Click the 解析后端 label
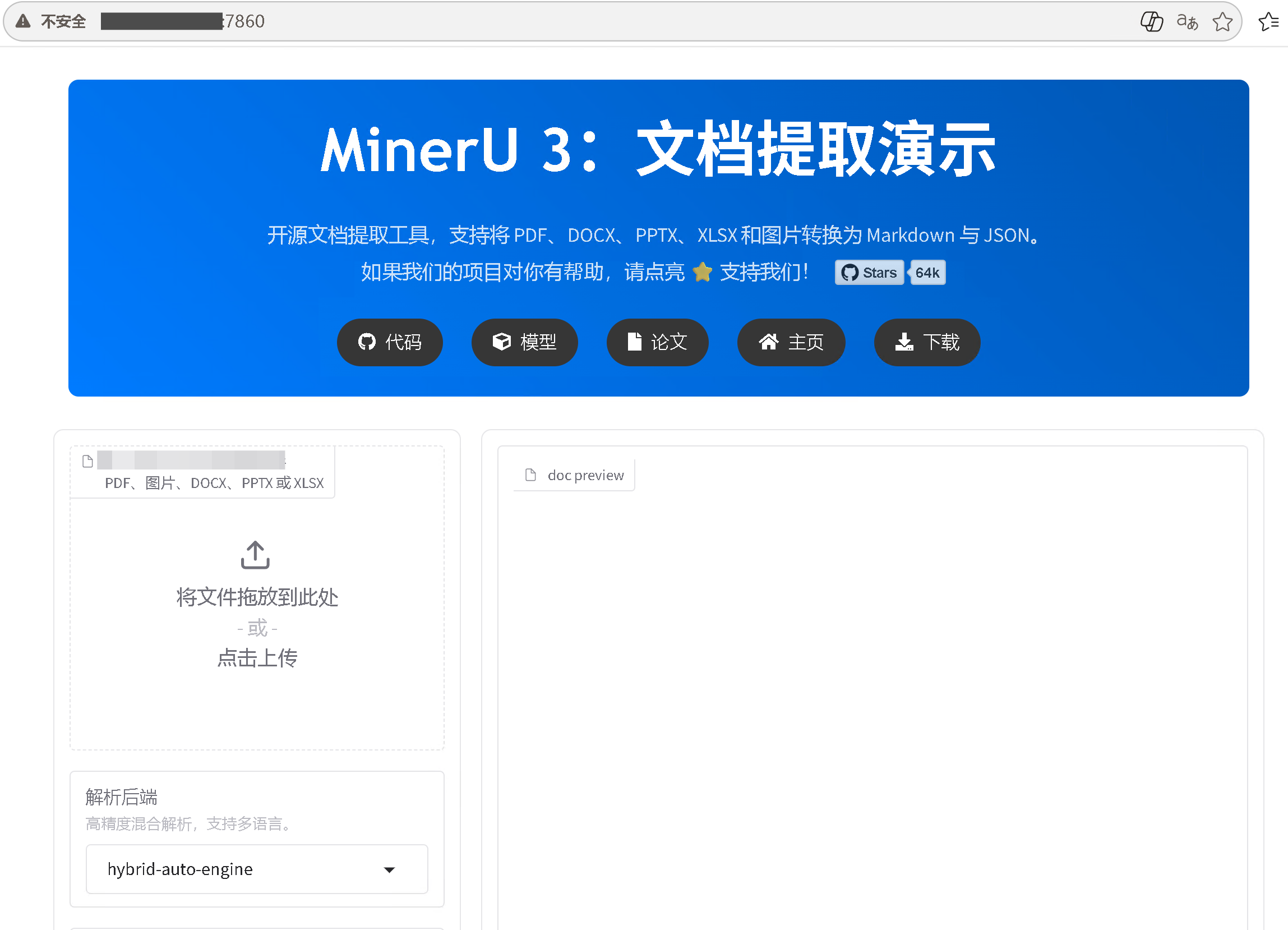Viewport: 1288px width, 930px height. tap(122, 797)
